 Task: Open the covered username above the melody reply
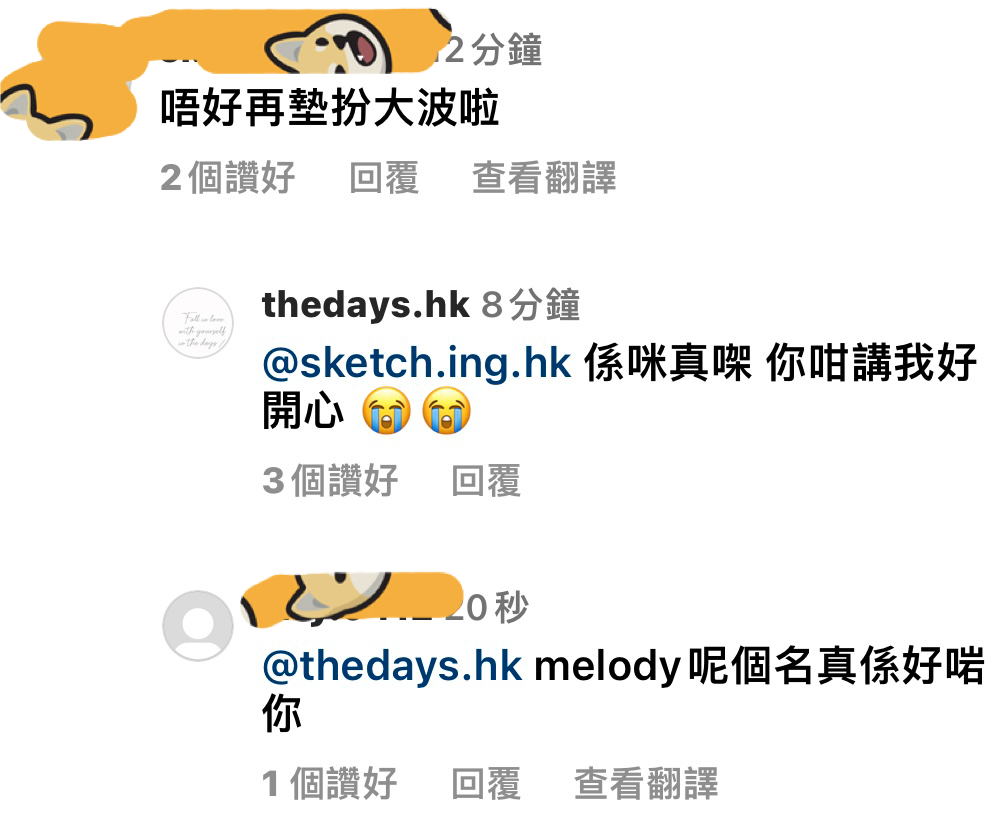coord(353,600)
